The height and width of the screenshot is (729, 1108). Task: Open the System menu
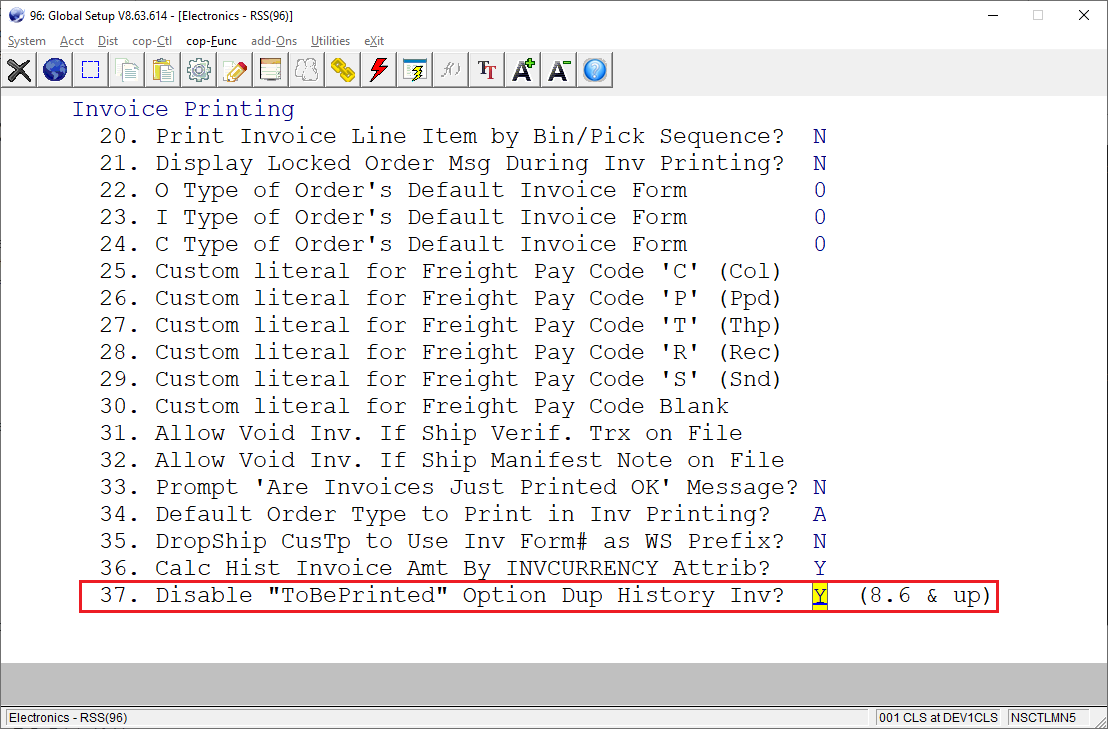pyautogui.click(x=27, y=41)
